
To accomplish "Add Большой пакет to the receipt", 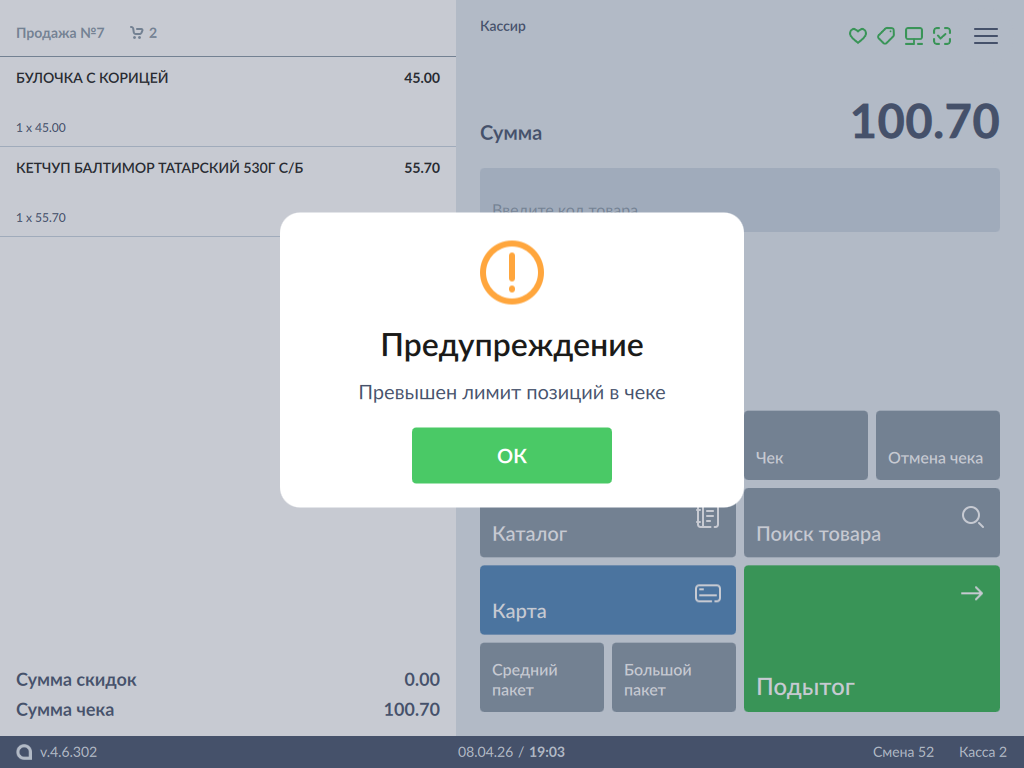I will [673, 678].
